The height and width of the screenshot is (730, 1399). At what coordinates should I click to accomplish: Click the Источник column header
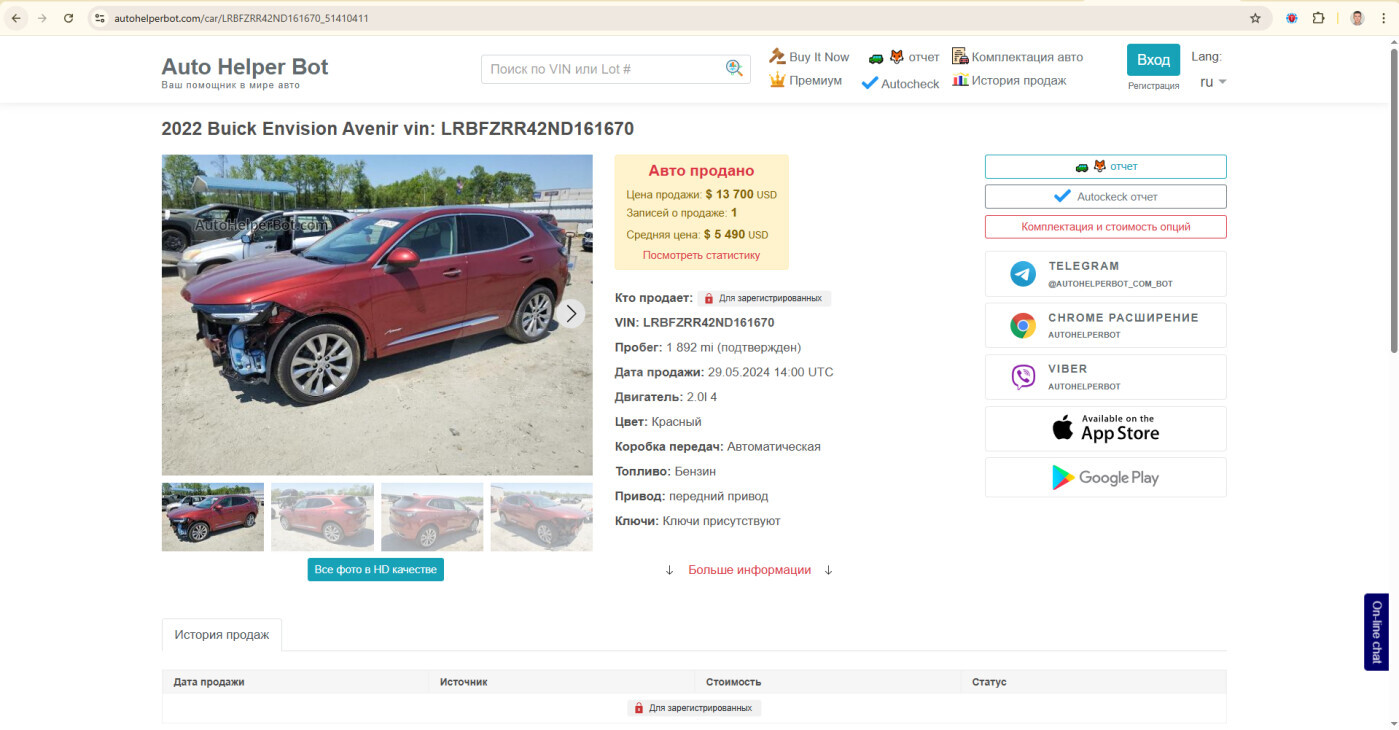[x=463, y=682]
